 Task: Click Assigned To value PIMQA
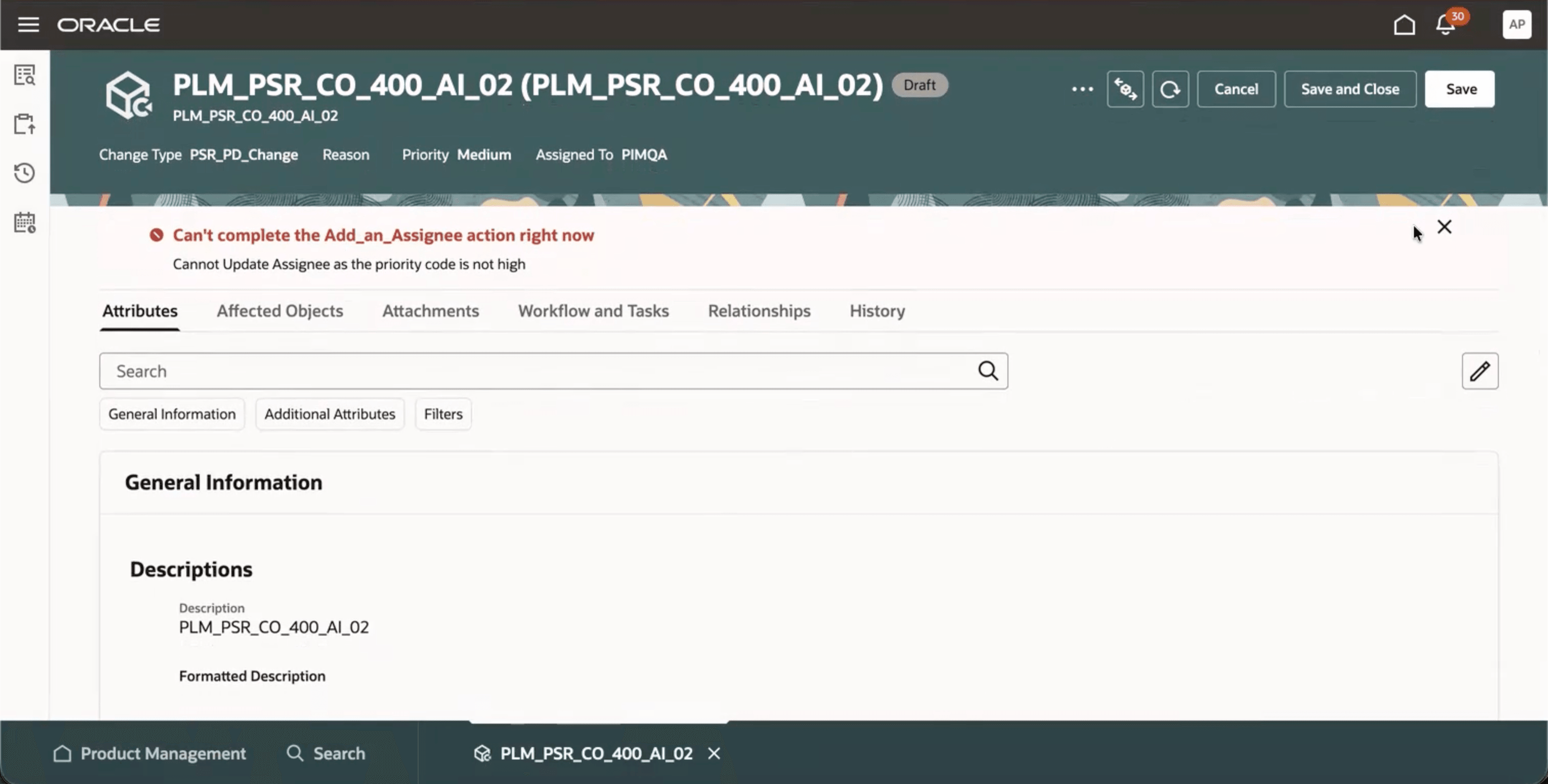coord(644,155)
